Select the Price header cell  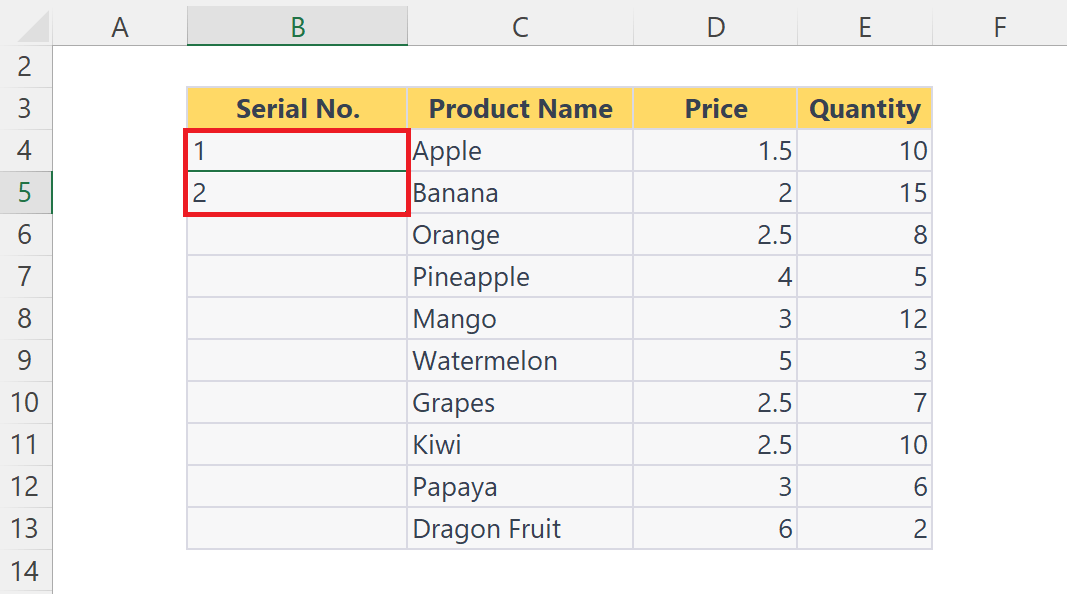pyautogui.click(x=715, y=108)
